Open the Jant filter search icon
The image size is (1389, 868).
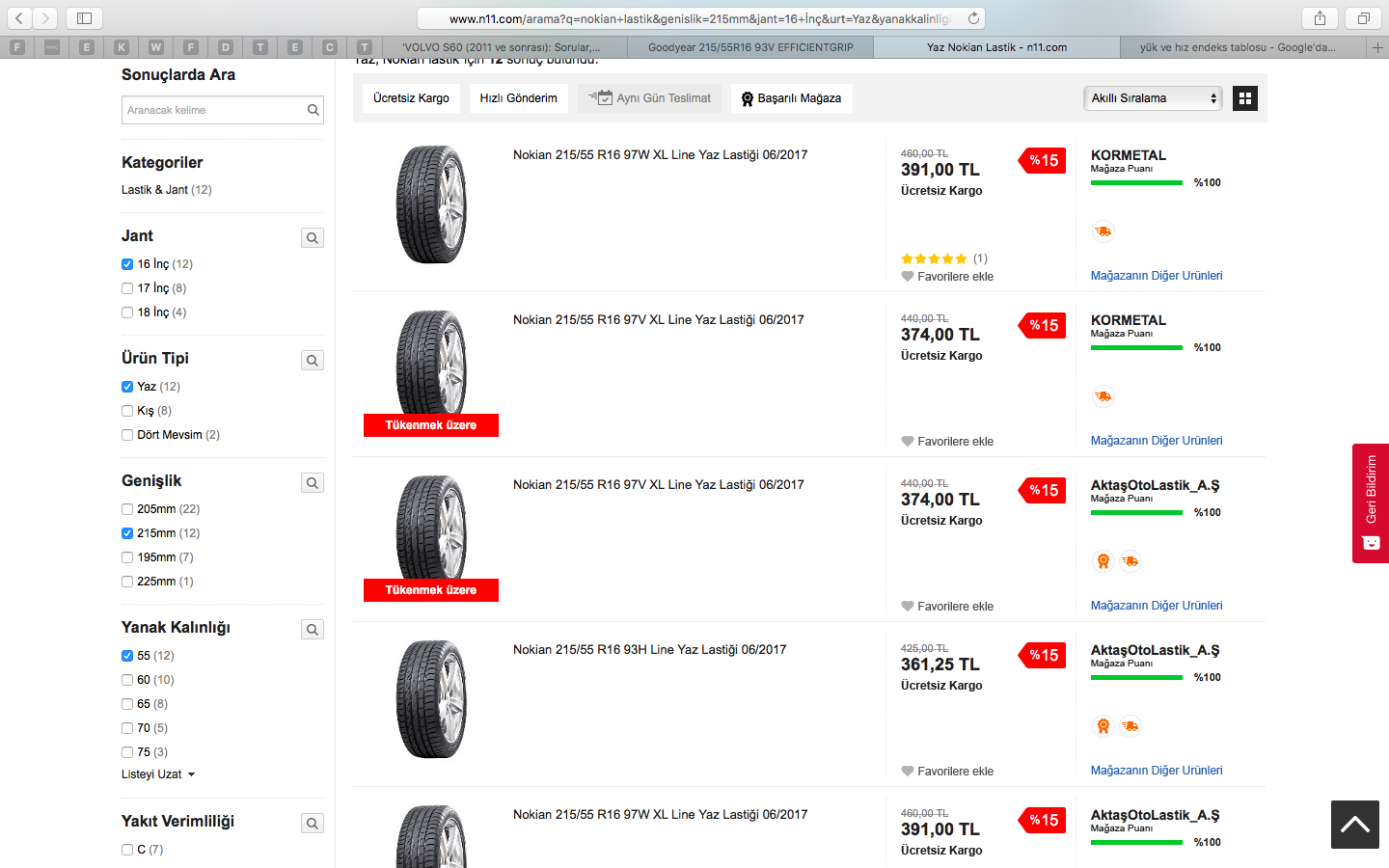pyautogui.click(x=313, y=238)
